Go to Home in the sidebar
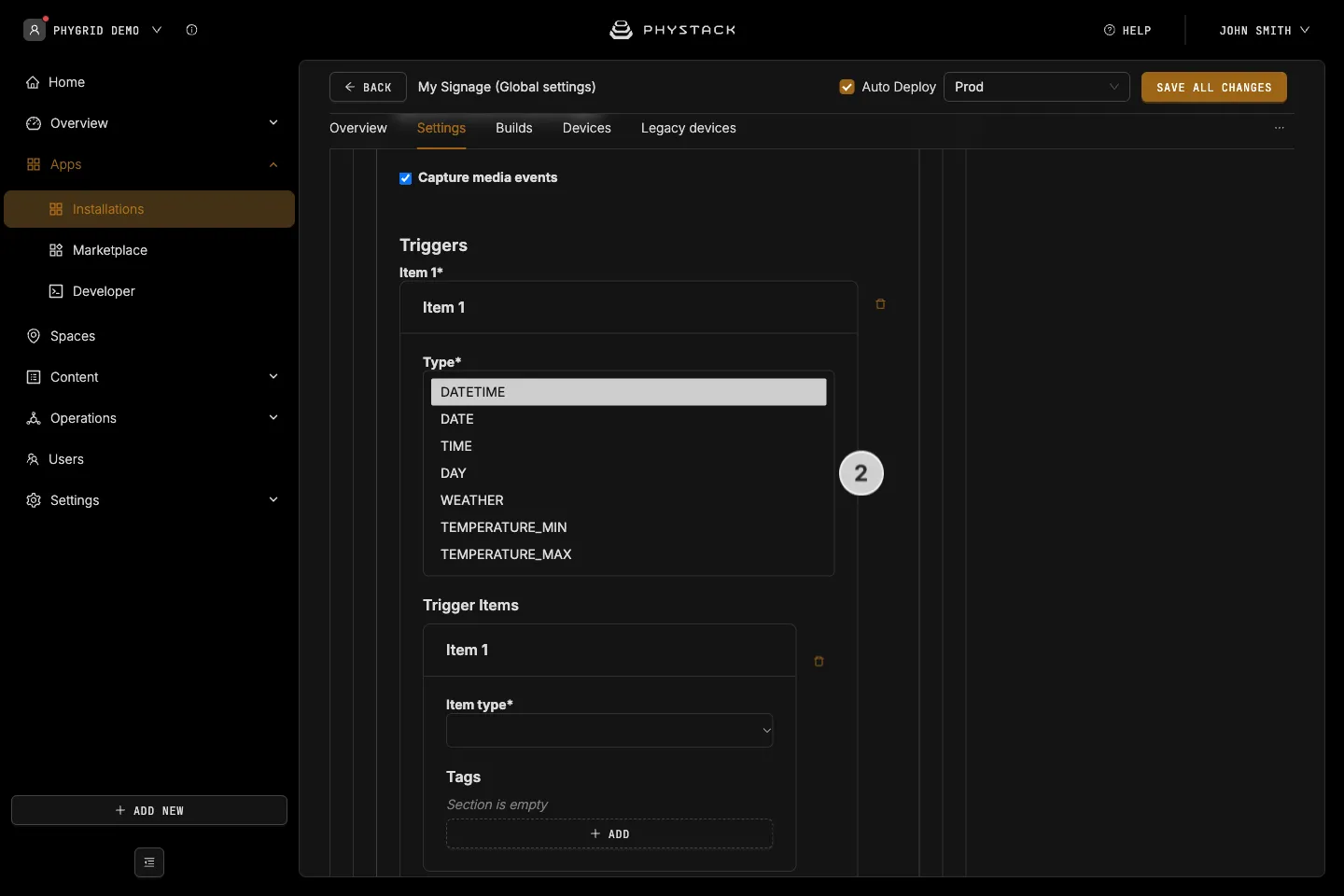This screenshot has height=896, width=1344. pos(149,82)
